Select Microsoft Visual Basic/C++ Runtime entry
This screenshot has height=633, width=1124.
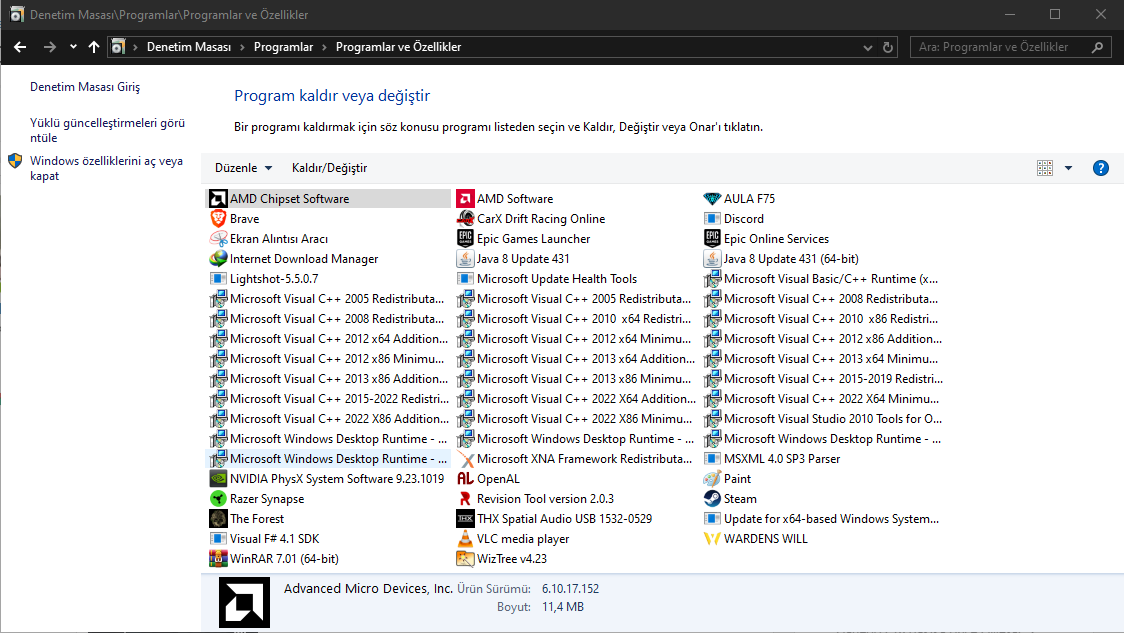821,279
